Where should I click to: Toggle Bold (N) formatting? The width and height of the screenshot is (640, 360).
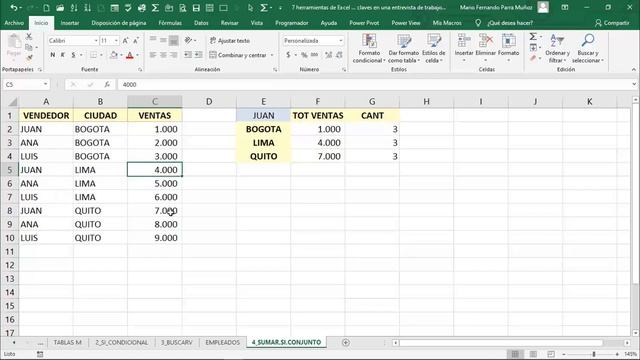tap(53, 55)
